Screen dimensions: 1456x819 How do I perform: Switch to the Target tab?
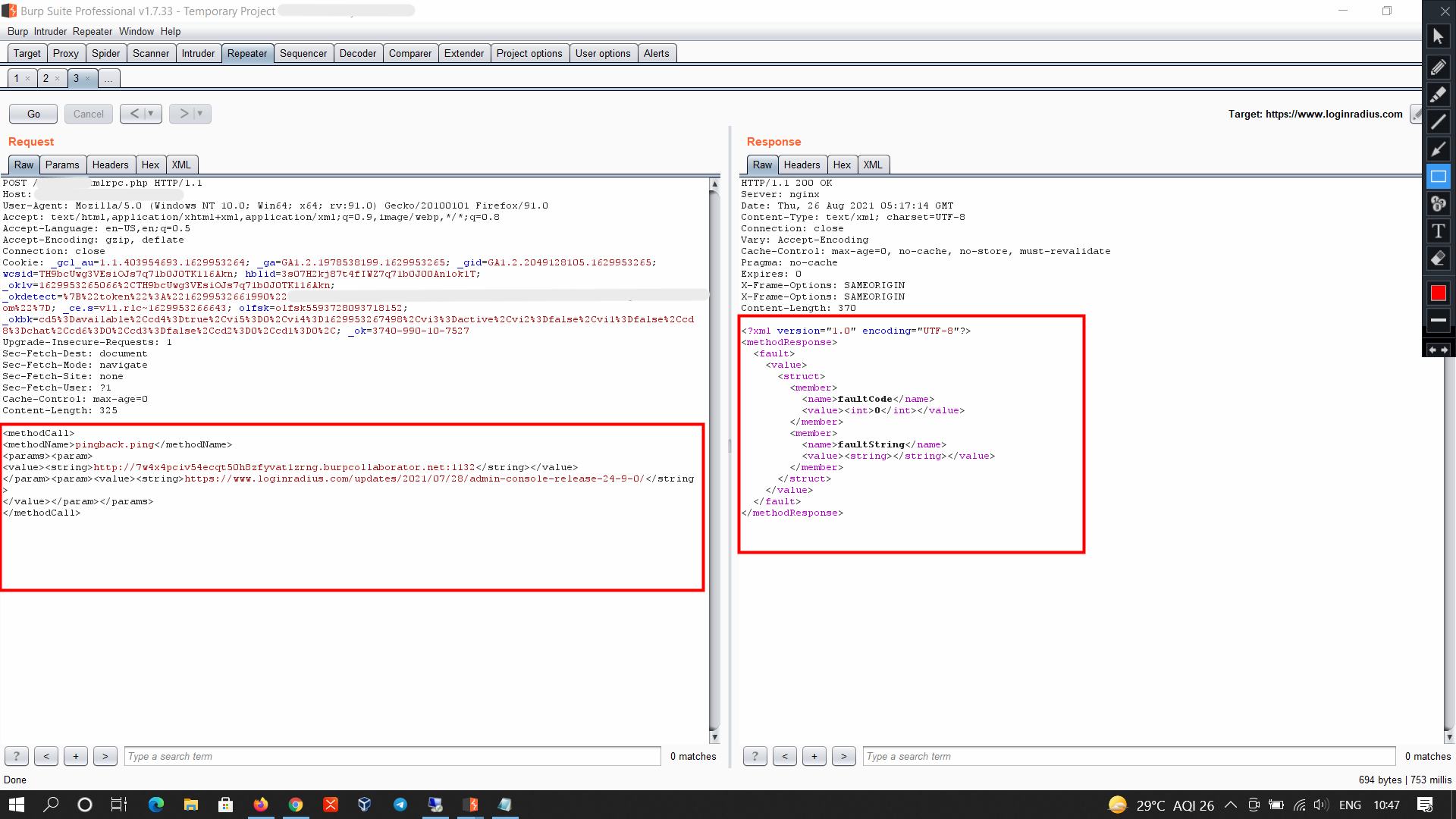(x=27, y=53)
